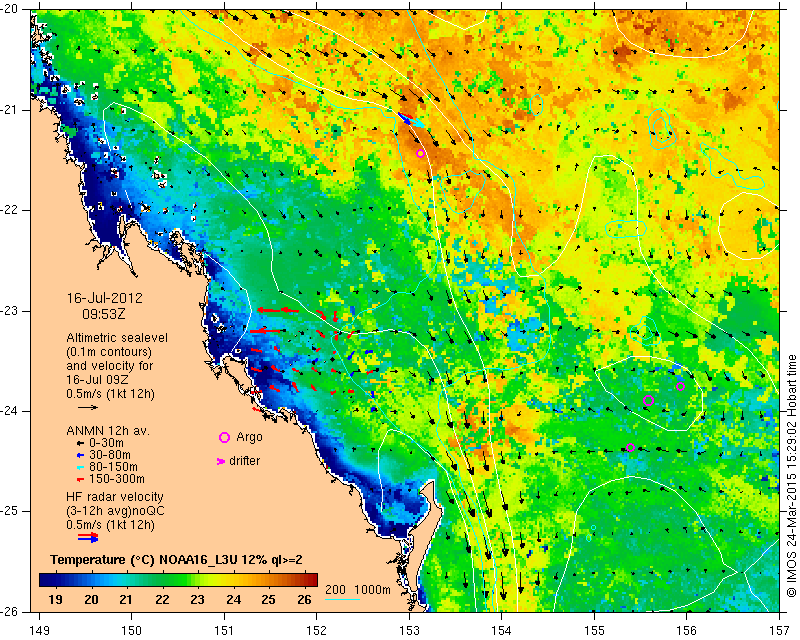800x640 pixels.
Task: Click the '30-80m' depth label
Action: 110,455
